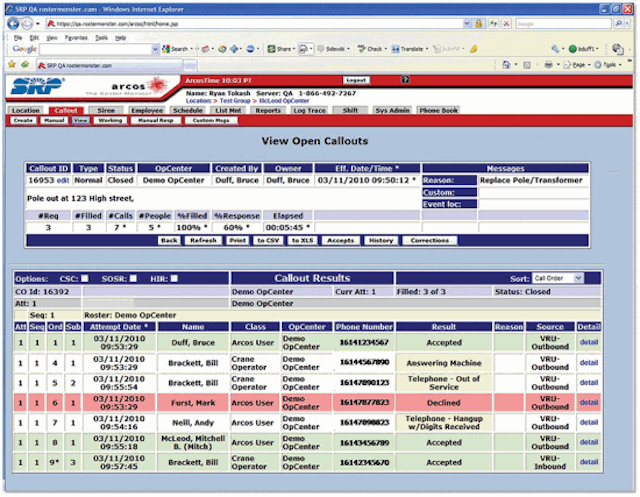Click the Custom Msgs sub-menu button
This screenshot has height=497, width=640.
pyautogui.click(x=211, y=120)
